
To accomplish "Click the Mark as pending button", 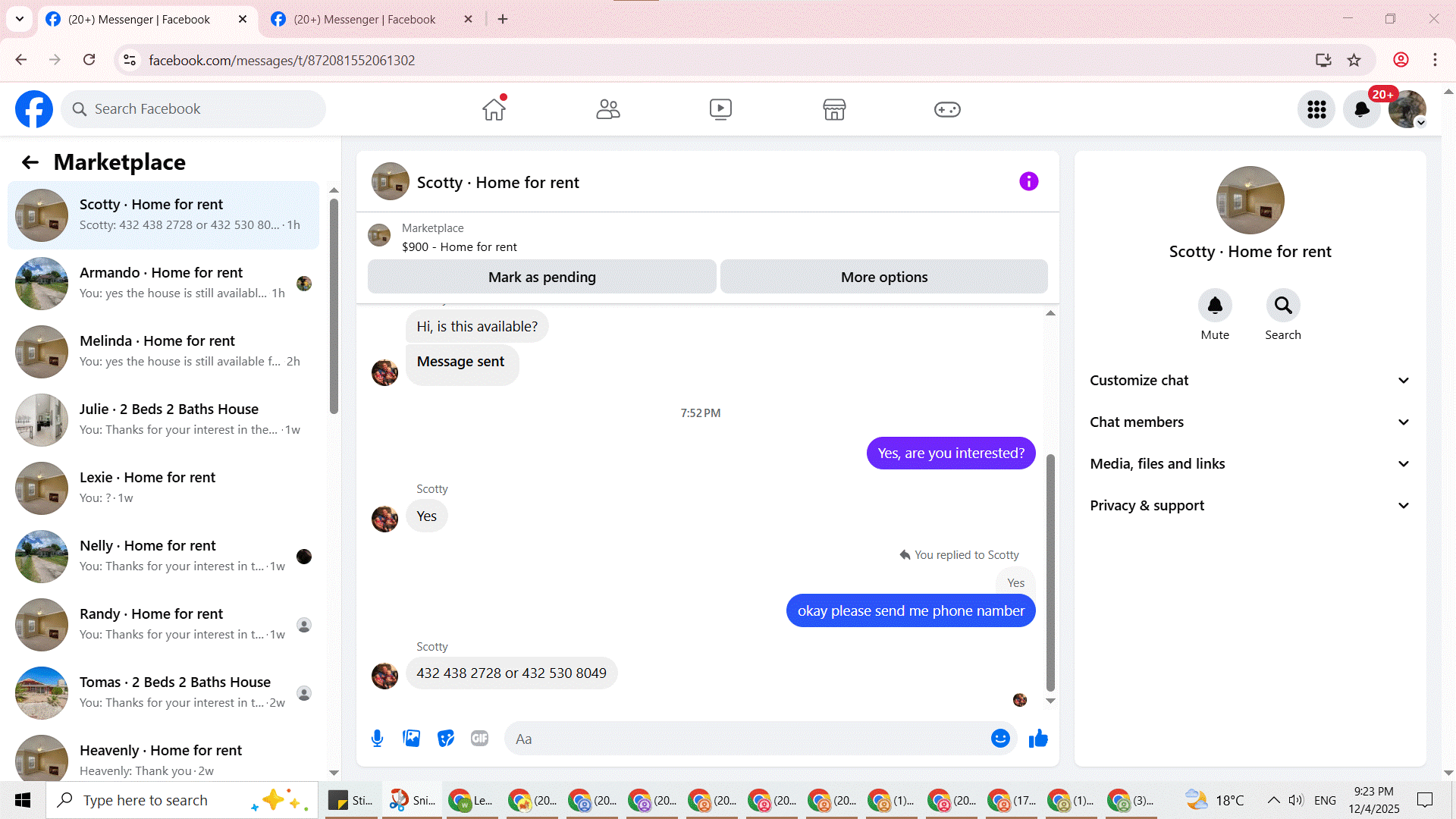I will (541, 277).
